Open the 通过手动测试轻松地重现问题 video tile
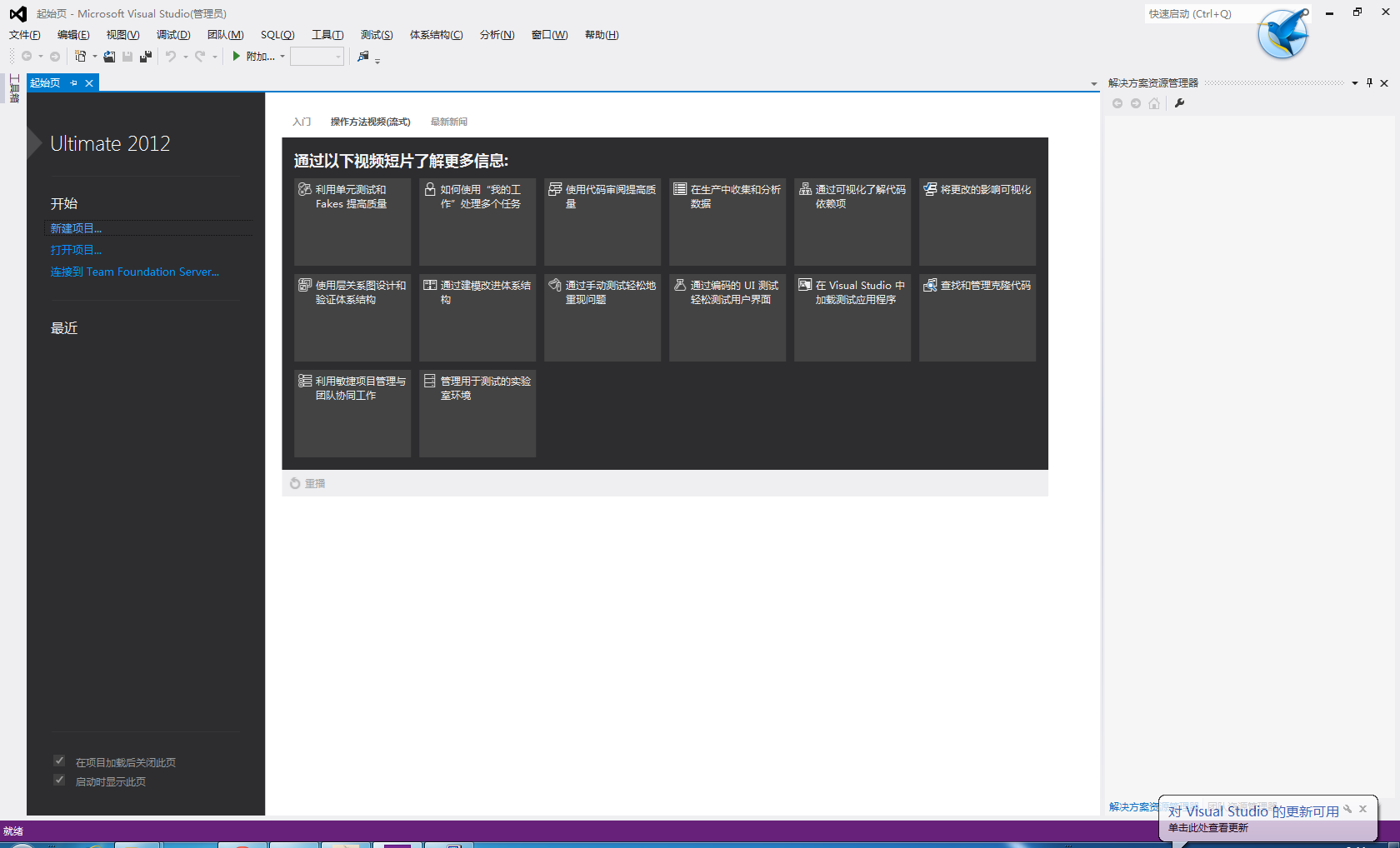This screenshot has width=1400, height=848. tap(602, 317)
